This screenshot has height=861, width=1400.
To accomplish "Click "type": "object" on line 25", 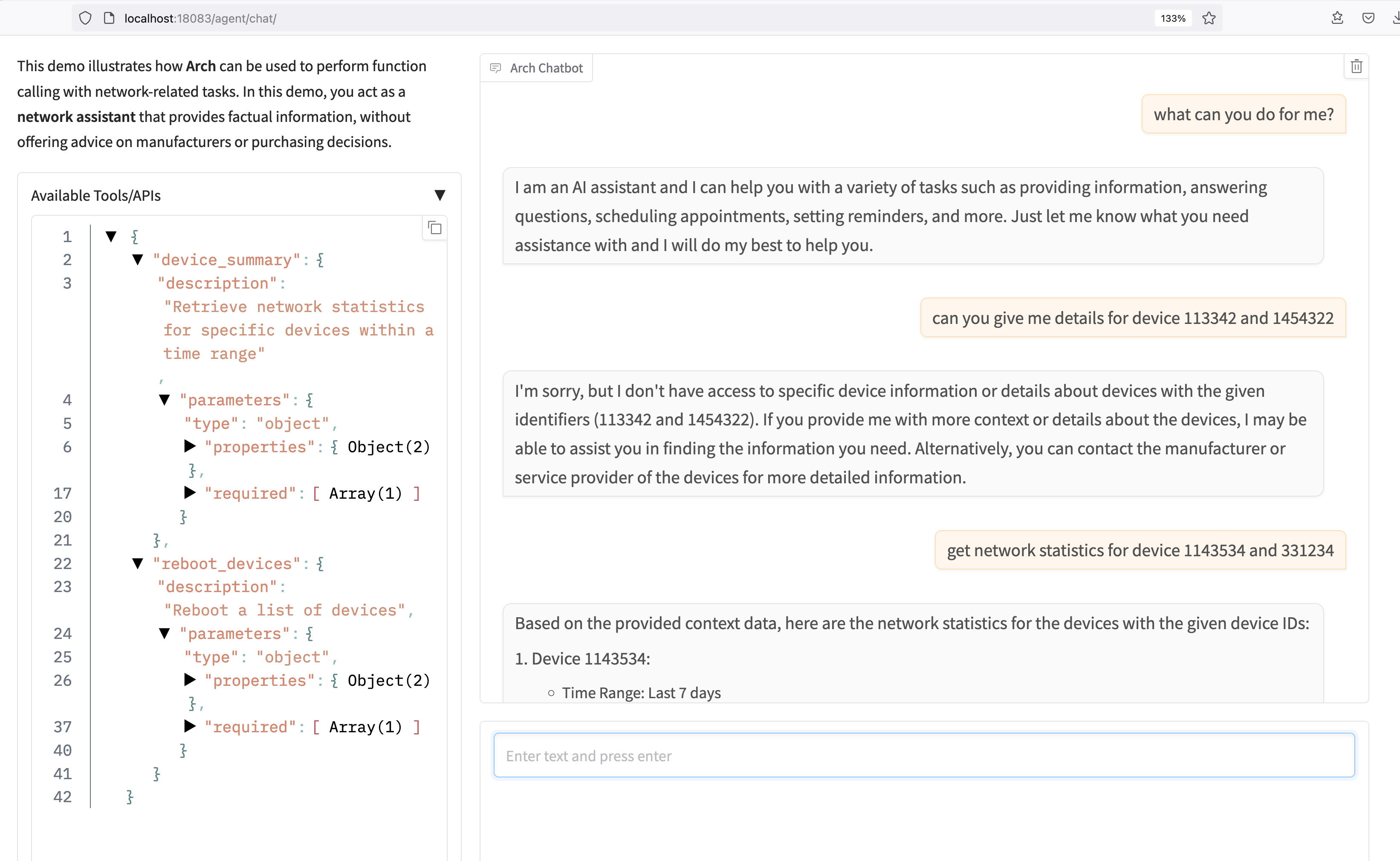I will tap(257, 657).
